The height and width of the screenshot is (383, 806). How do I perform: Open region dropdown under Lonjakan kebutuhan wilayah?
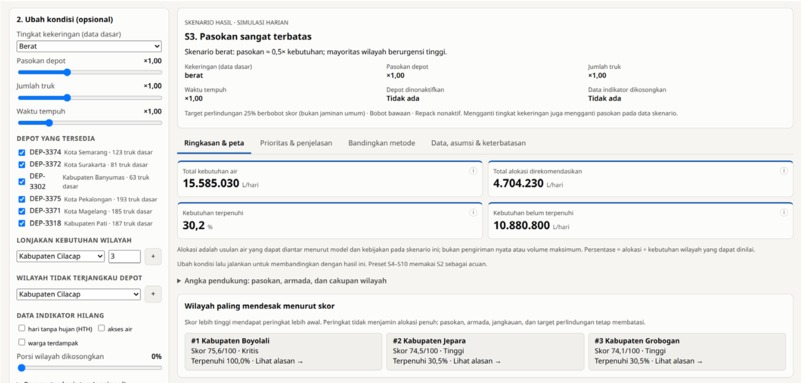[61, 257]
